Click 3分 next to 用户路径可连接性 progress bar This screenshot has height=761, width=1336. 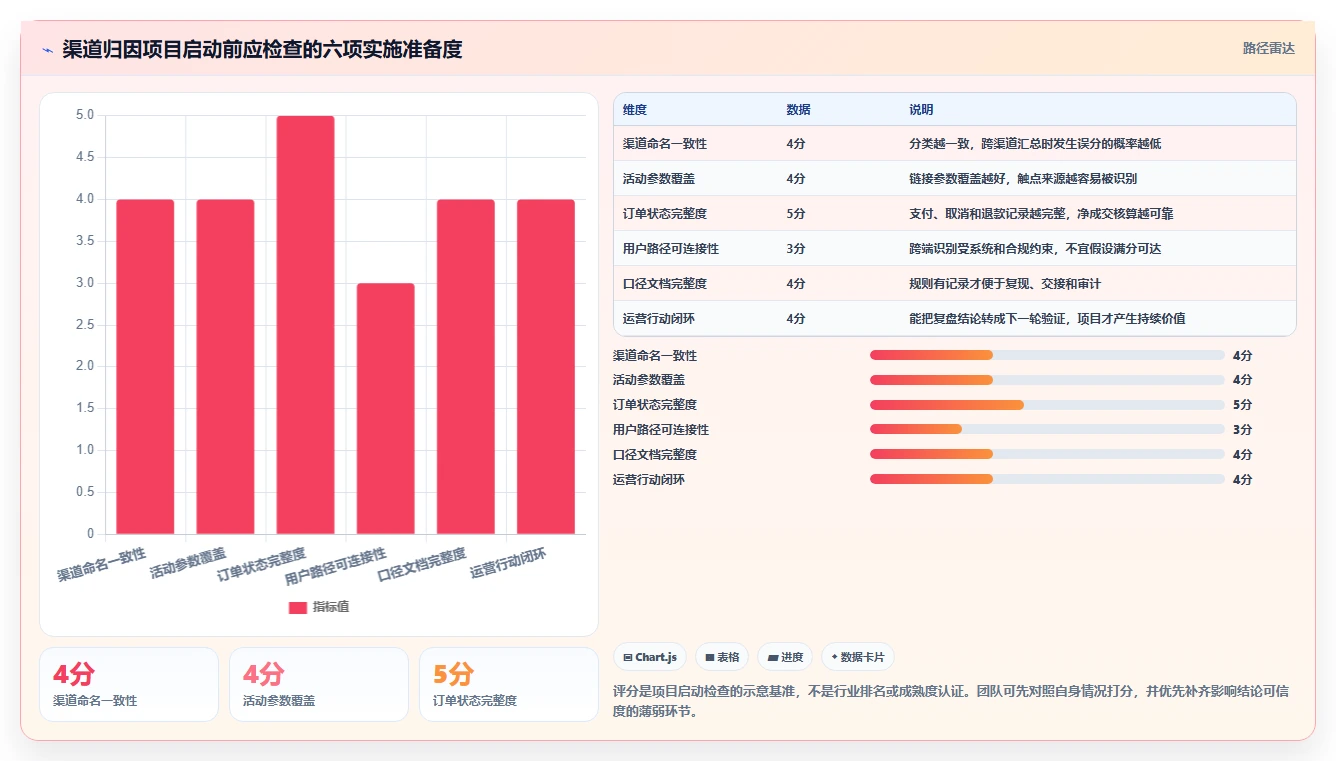(1242, 430)
